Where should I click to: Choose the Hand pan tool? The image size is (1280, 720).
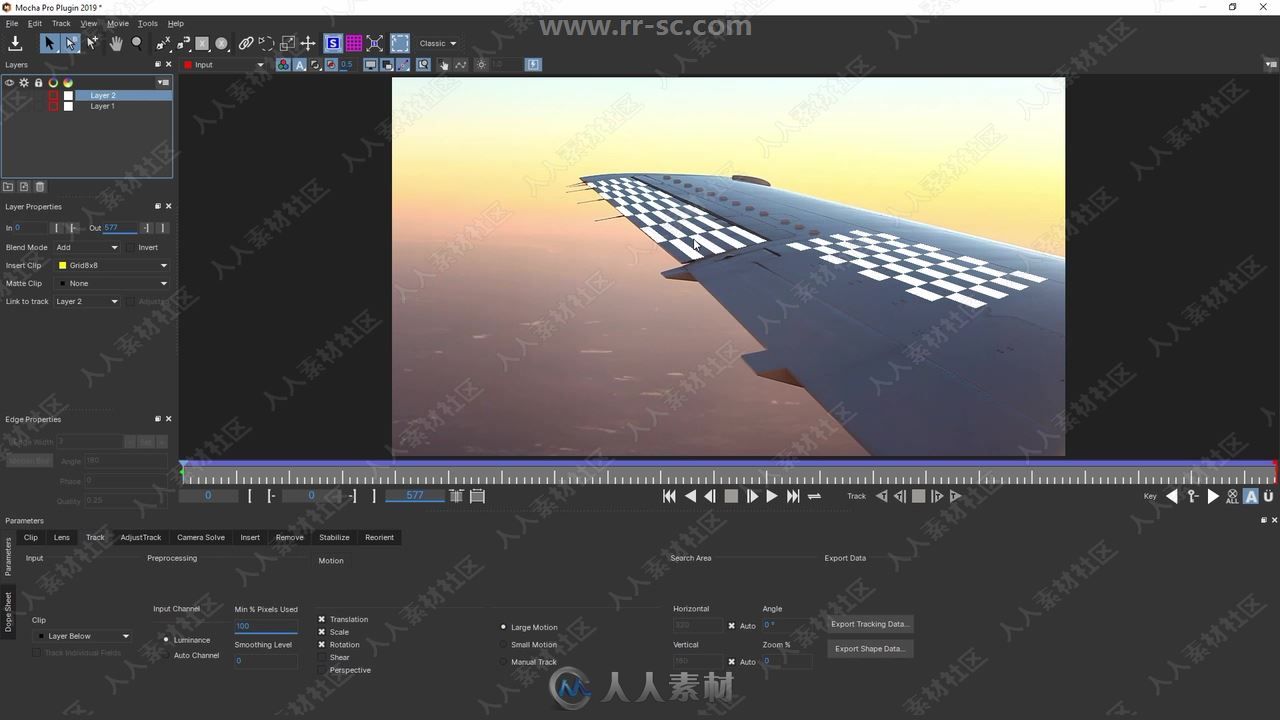[116, 43]
